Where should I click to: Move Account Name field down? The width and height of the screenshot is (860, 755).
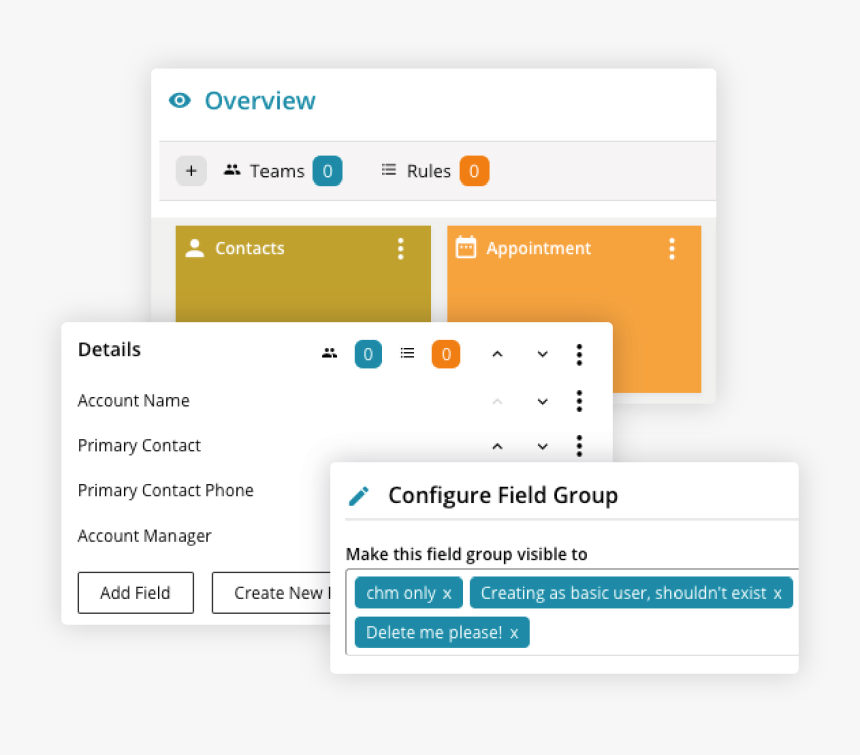pyautogui.click(x=542, y=401)
